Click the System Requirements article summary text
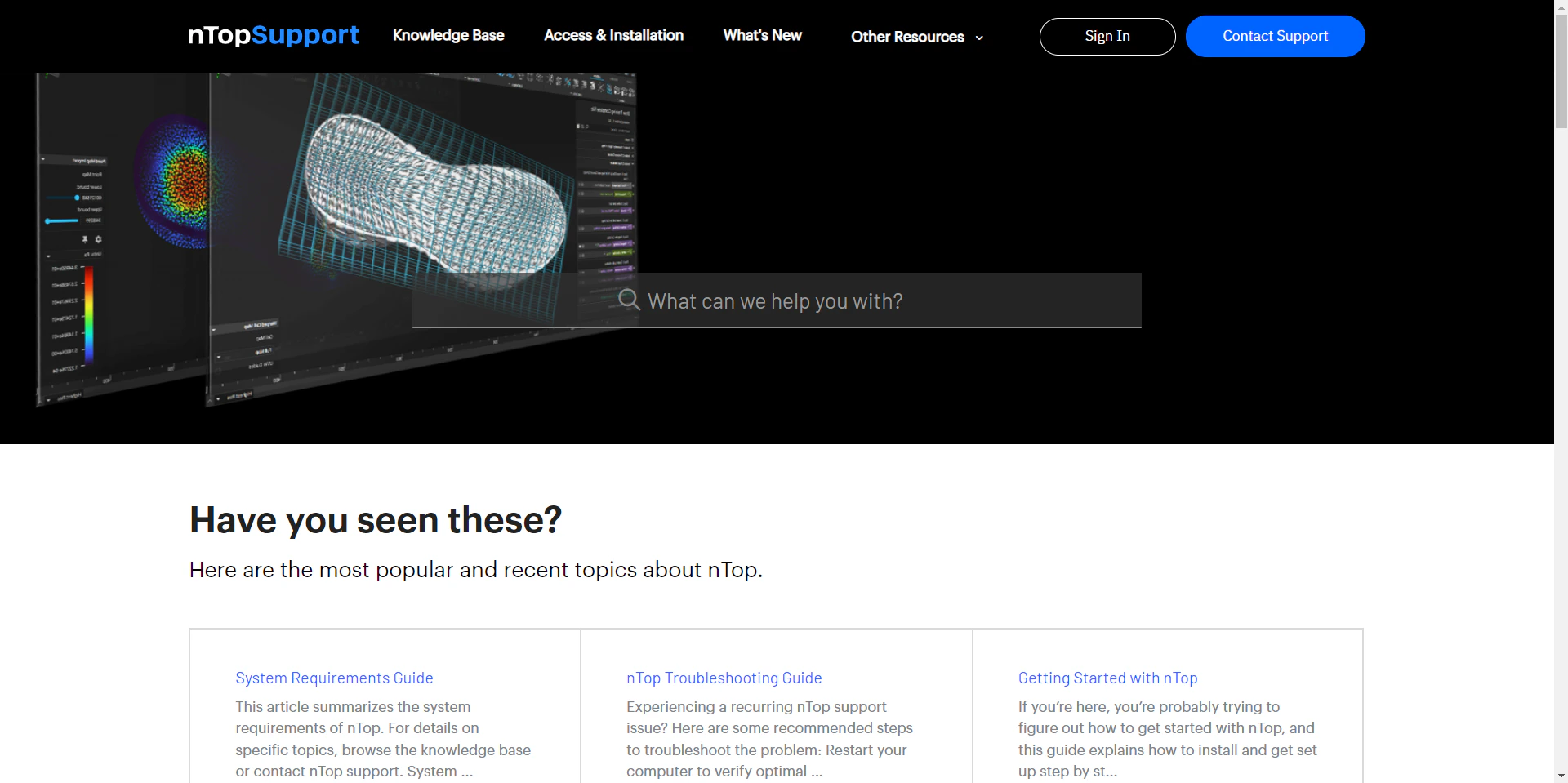The image size is (1568, 783). pos(383,739)
